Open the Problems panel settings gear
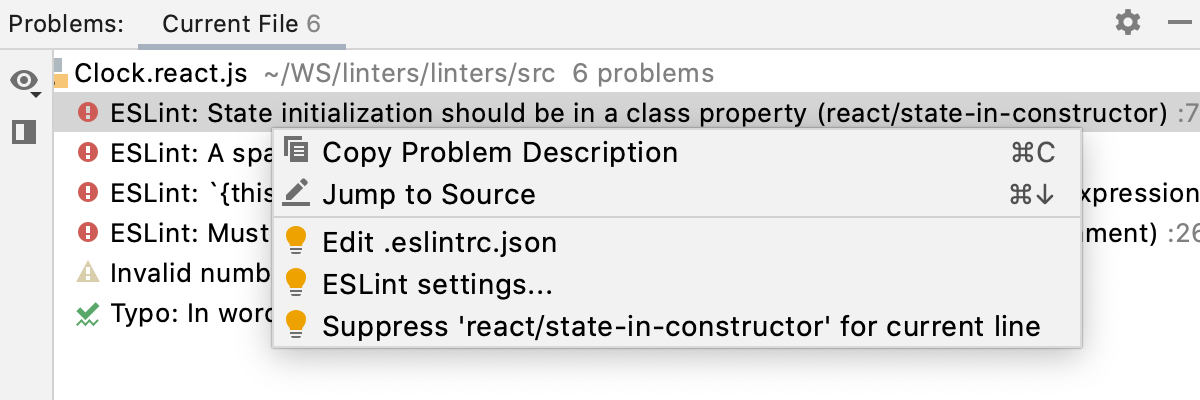 (x=1128, y=22)
